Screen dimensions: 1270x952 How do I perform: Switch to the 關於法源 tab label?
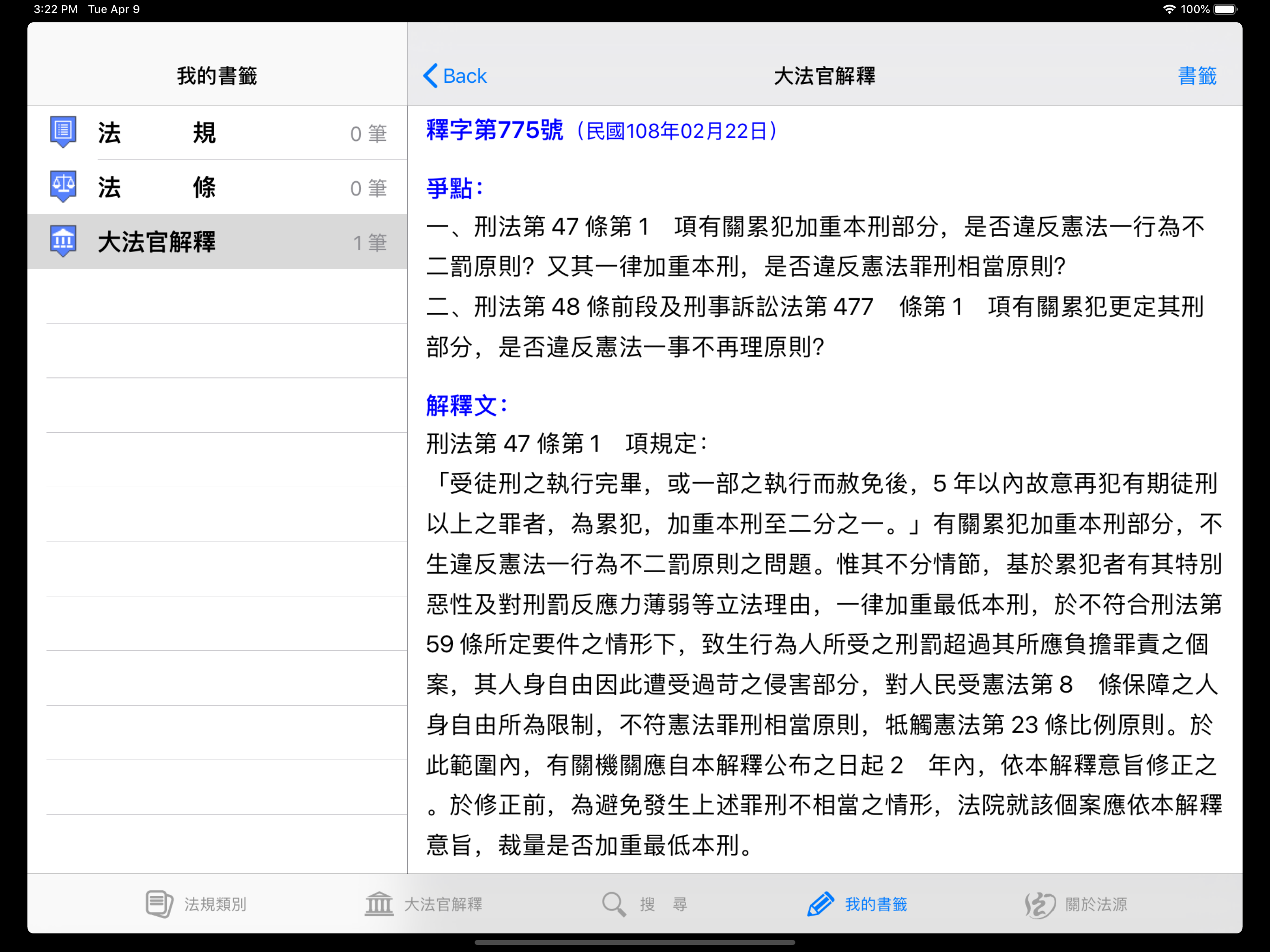[x=1096, y=904]
